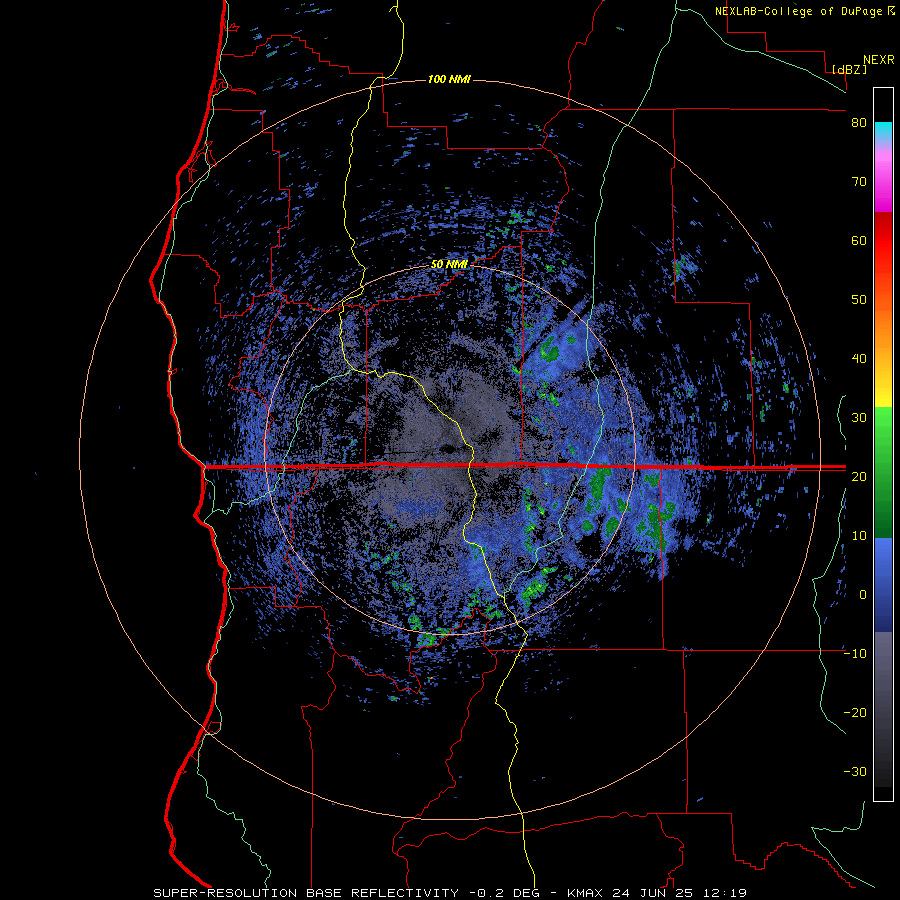Click the 50 NMI range ring label
Image resolution: width=900 pixels, height=900 pixels.
click(x=449, y=265)
